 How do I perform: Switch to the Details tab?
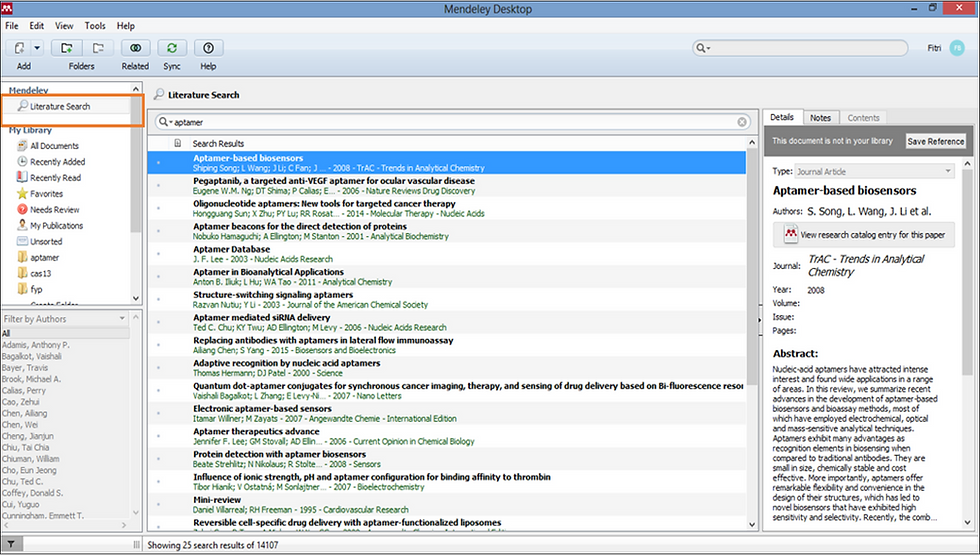tap(782, 117)
